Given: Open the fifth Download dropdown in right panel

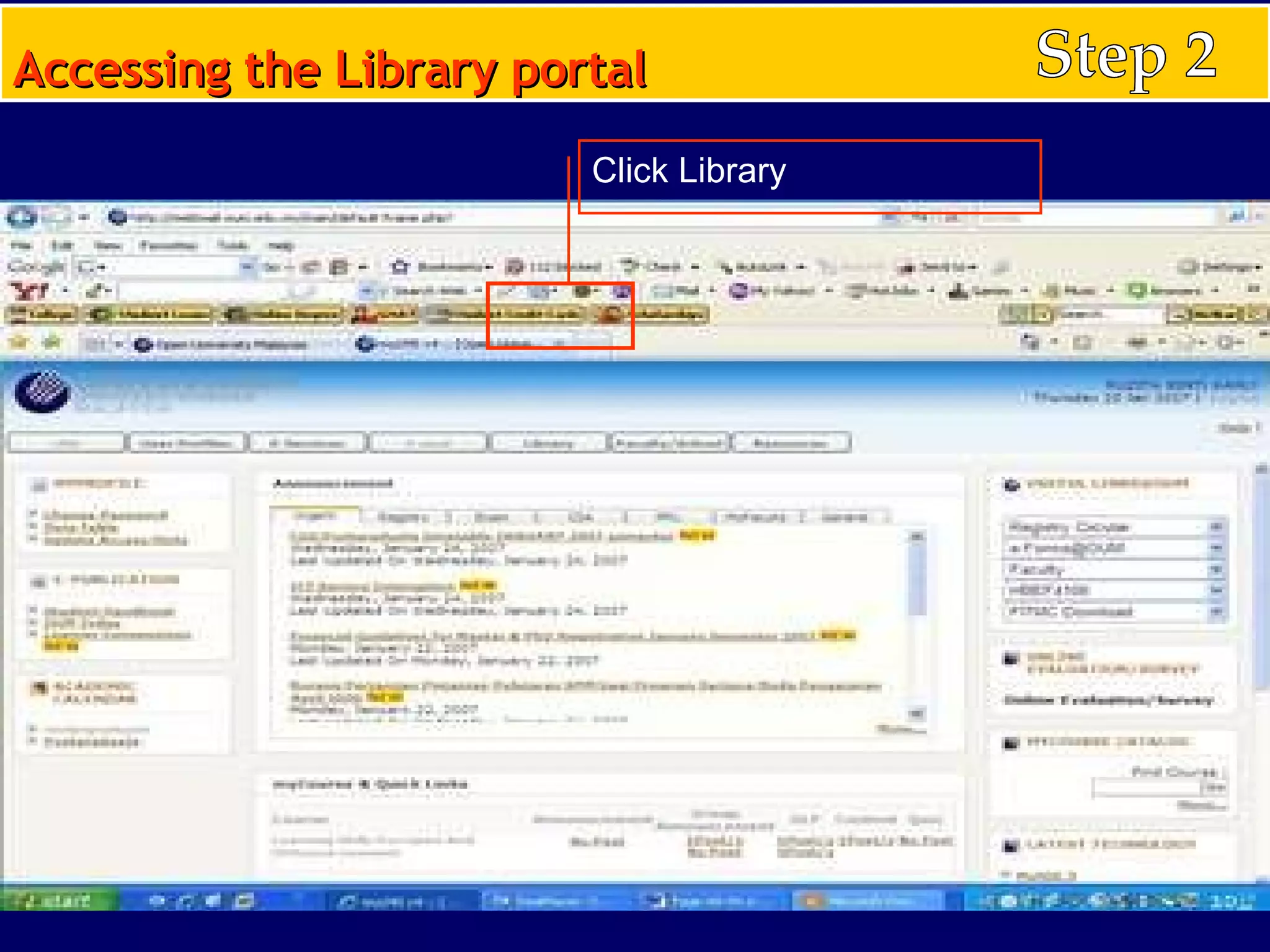Looking at the screenshot, I should [1114, 612].
